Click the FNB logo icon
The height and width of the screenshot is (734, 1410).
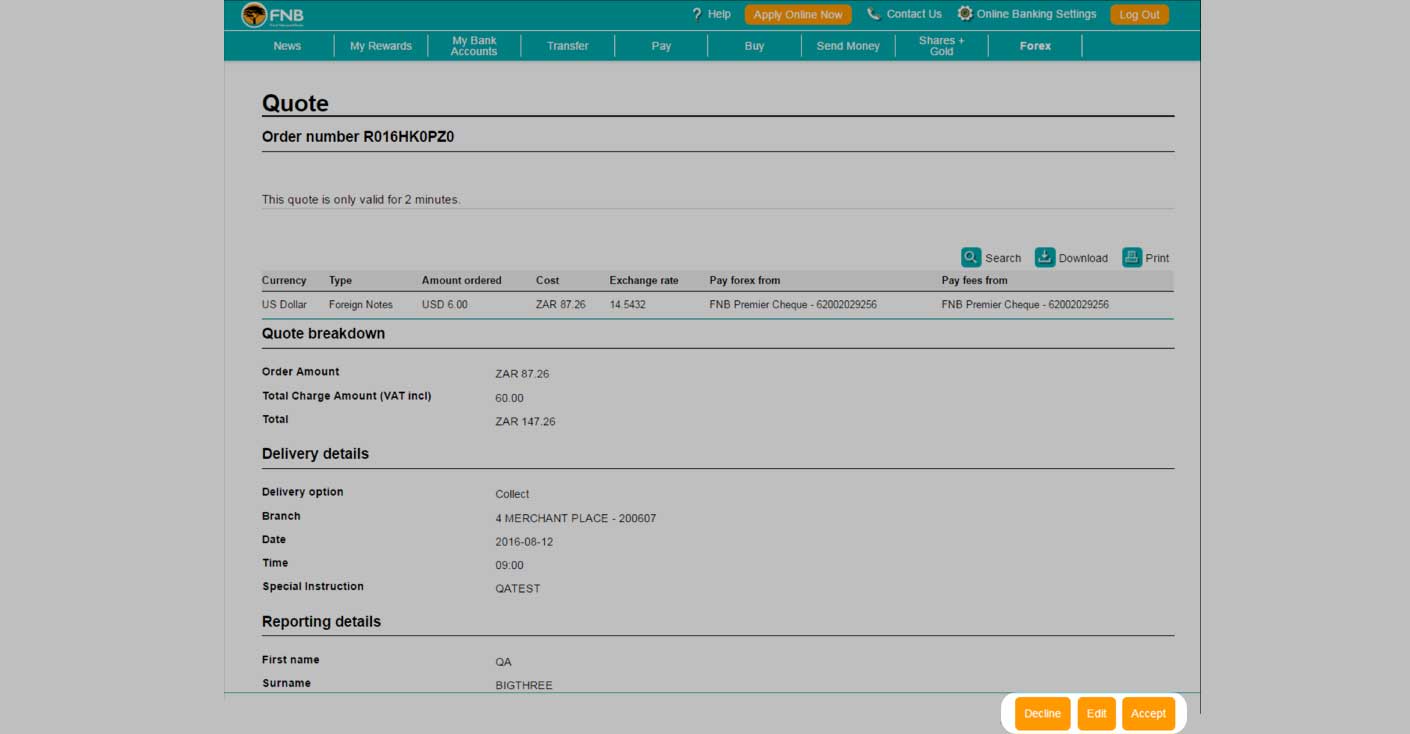(254, 15)
